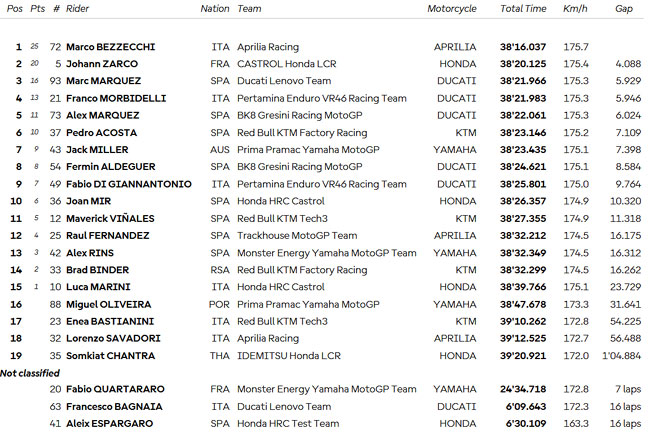Select Brad BINDER row name
Image resolution: width=650 pixels, height=437 pixels.
(x=98, y=270)
